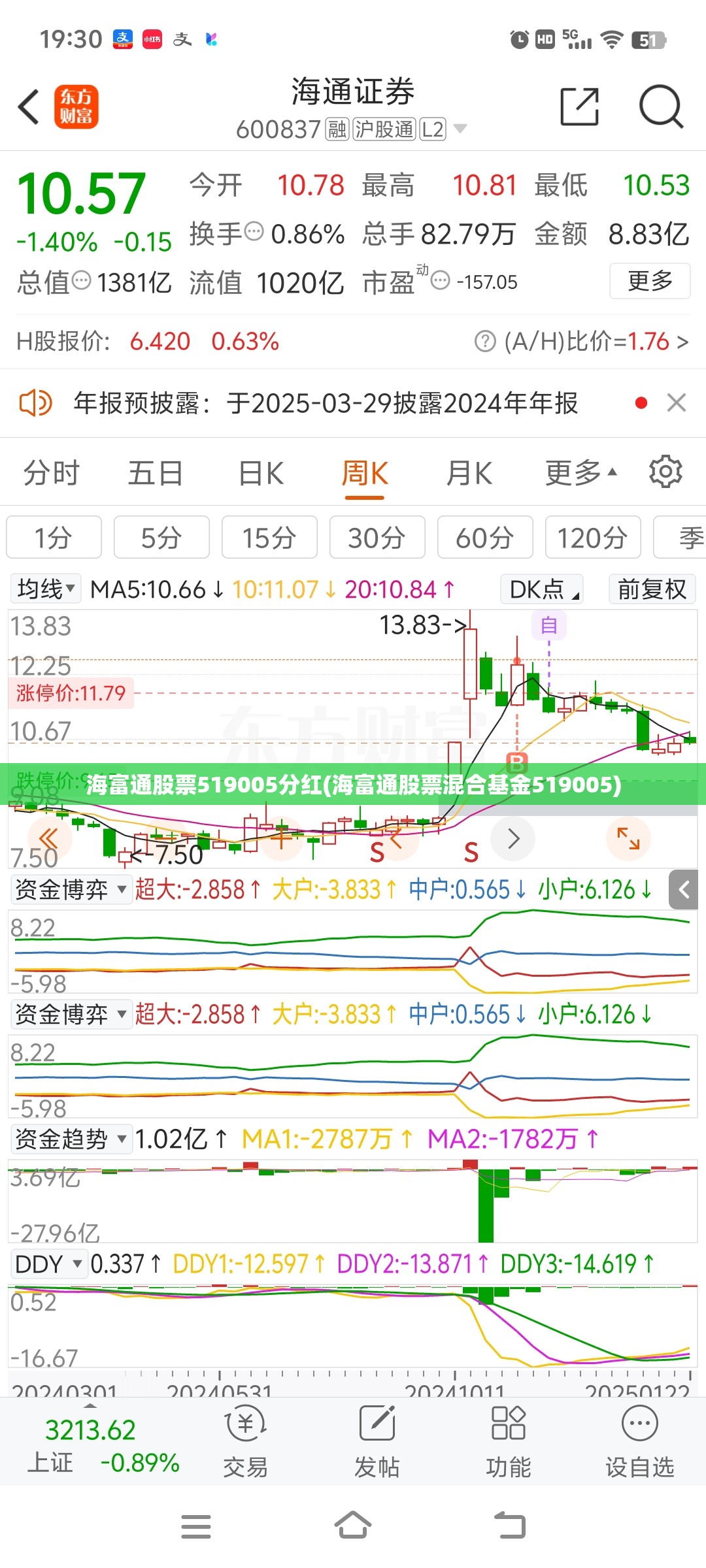Open the 前复权 adjustment selector
Image resolution: width=706 pixels, height=1568 pixels.
(x=652, y=589)
